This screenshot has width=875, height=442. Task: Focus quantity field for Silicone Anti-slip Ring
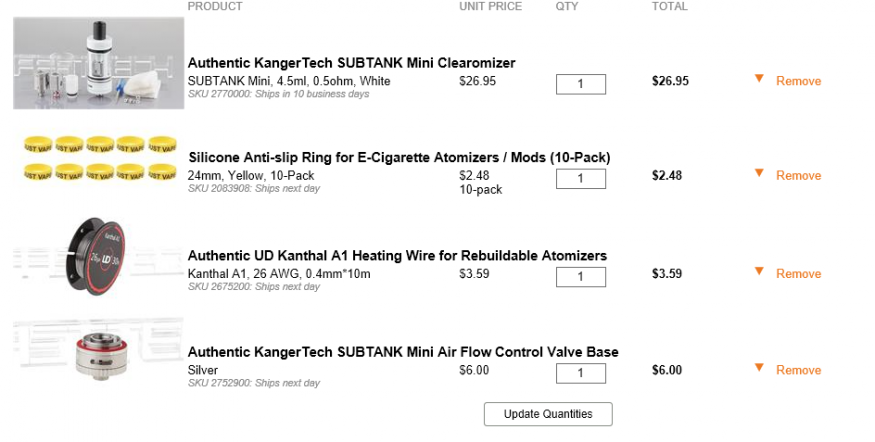point(581,179)
